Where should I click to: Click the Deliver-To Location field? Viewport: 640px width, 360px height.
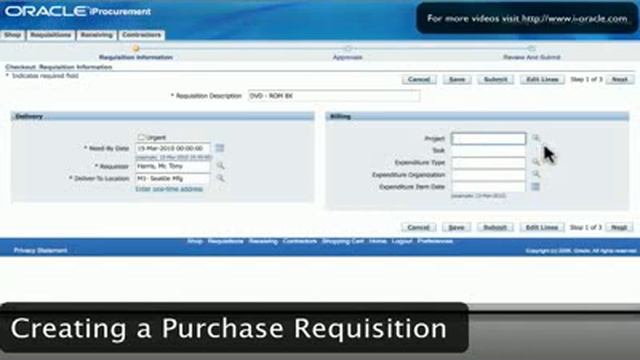coord(173,179)
